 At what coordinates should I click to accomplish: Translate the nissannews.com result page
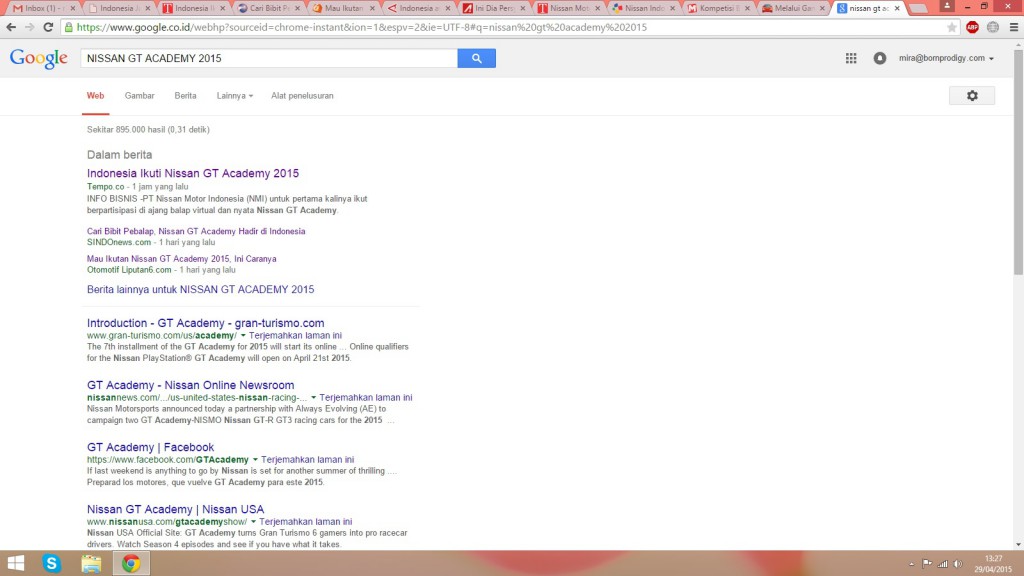(366, 398)
